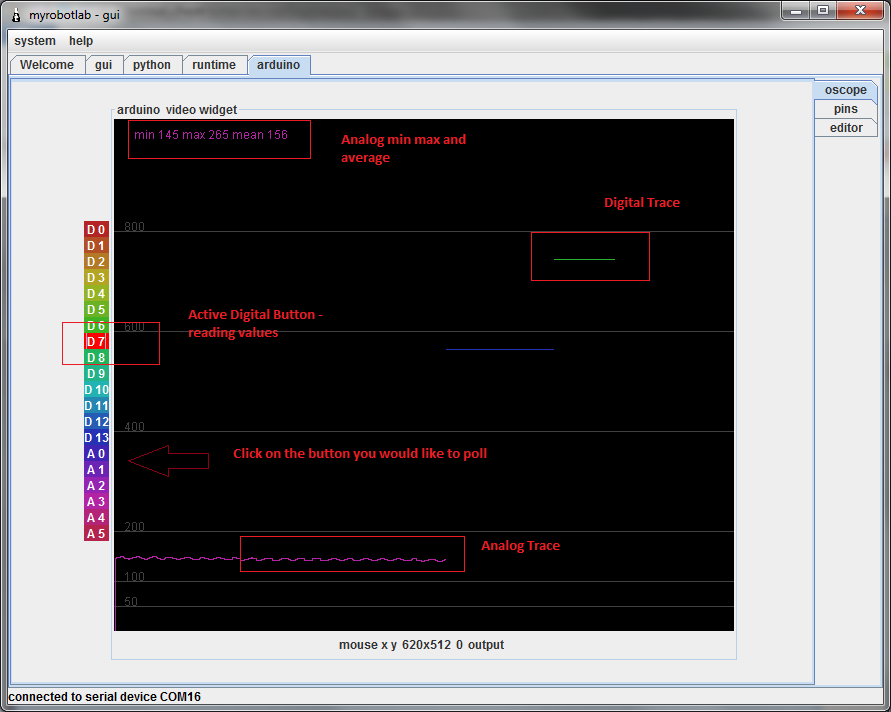This screenshot has height=712, width=891.
Task: Click the myrobotlab window title icon
Action: pos(16,15)
